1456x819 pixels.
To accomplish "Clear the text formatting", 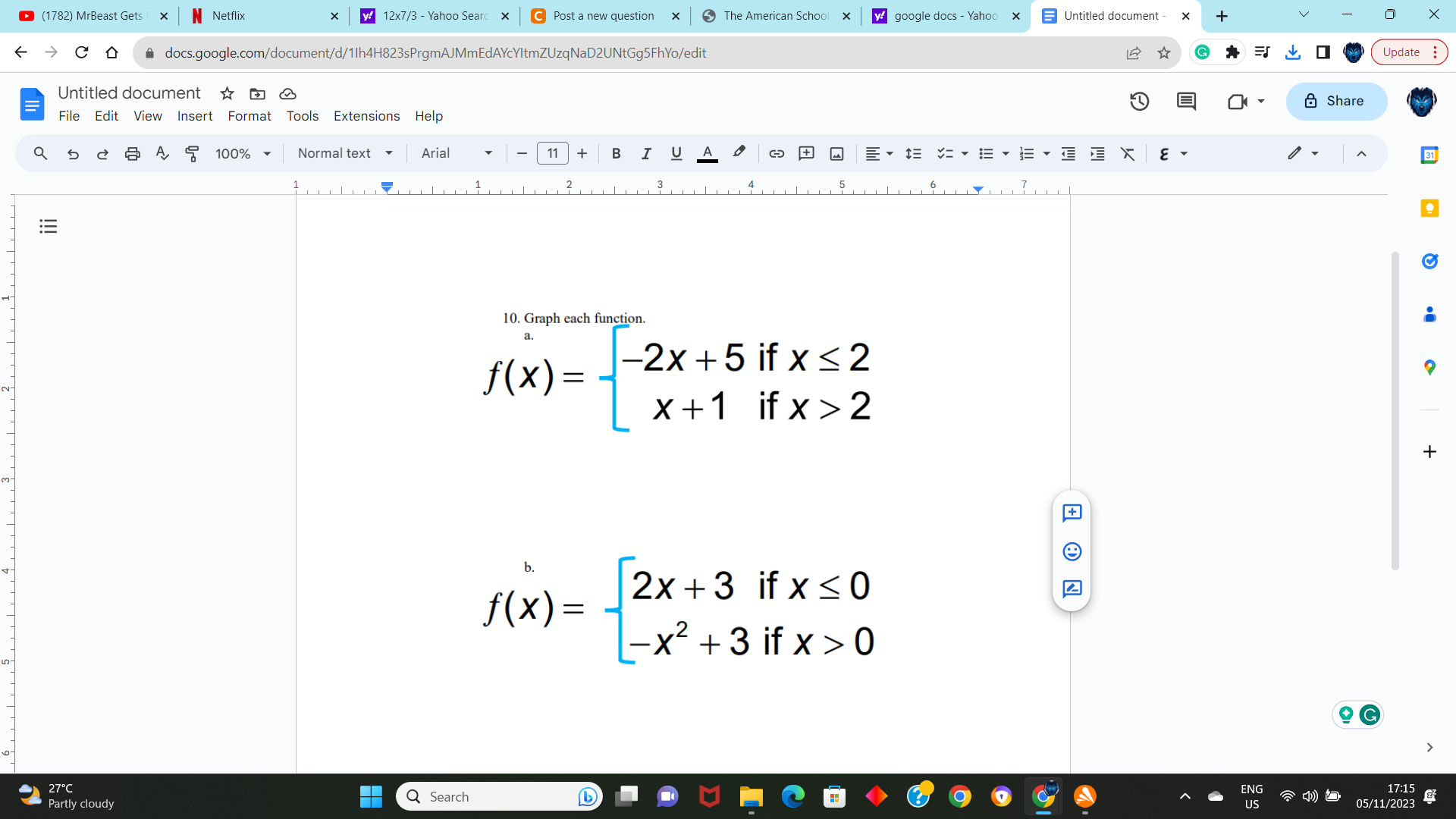I will coord(1128,154).
